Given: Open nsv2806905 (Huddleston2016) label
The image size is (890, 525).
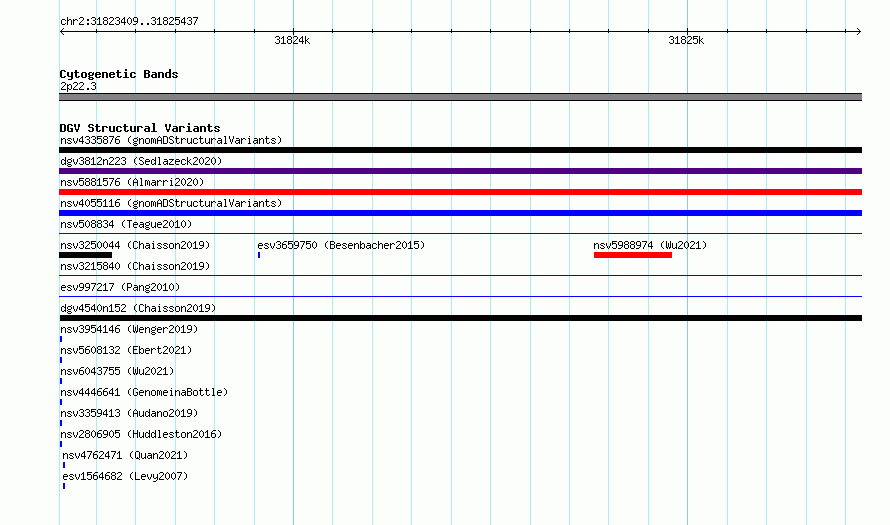Looking at the screenshot, I should [x=141, y=434].
